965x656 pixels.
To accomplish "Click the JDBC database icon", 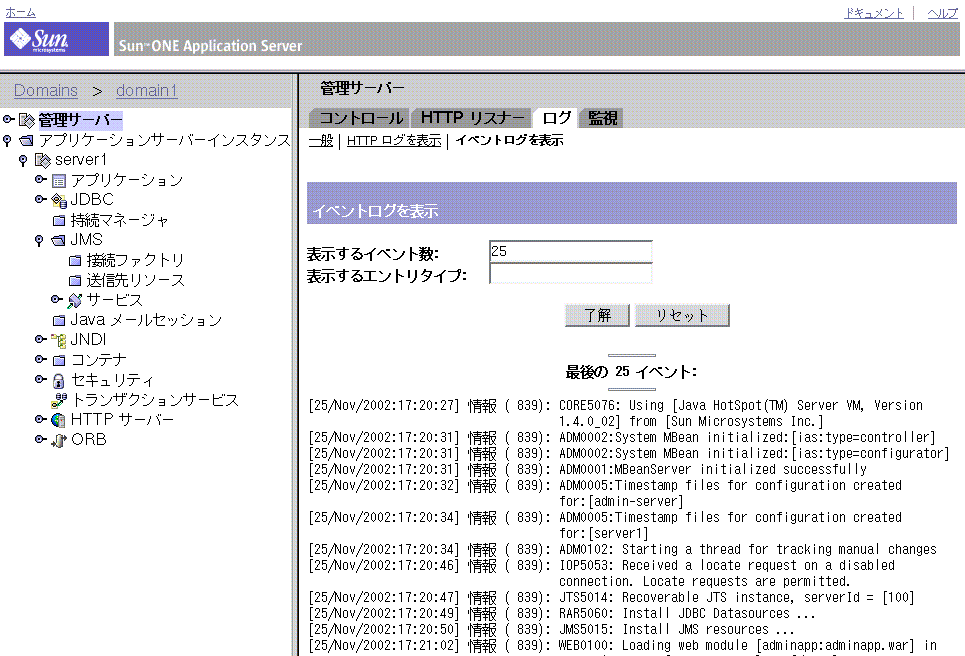I will pos(58,201).
